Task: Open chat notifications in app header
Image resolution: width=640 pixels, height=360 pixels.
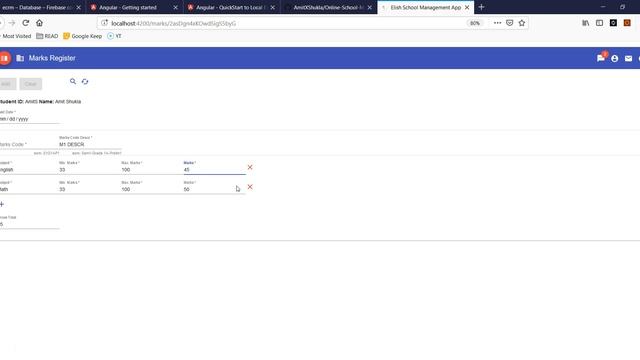Action: pos(601,58)
